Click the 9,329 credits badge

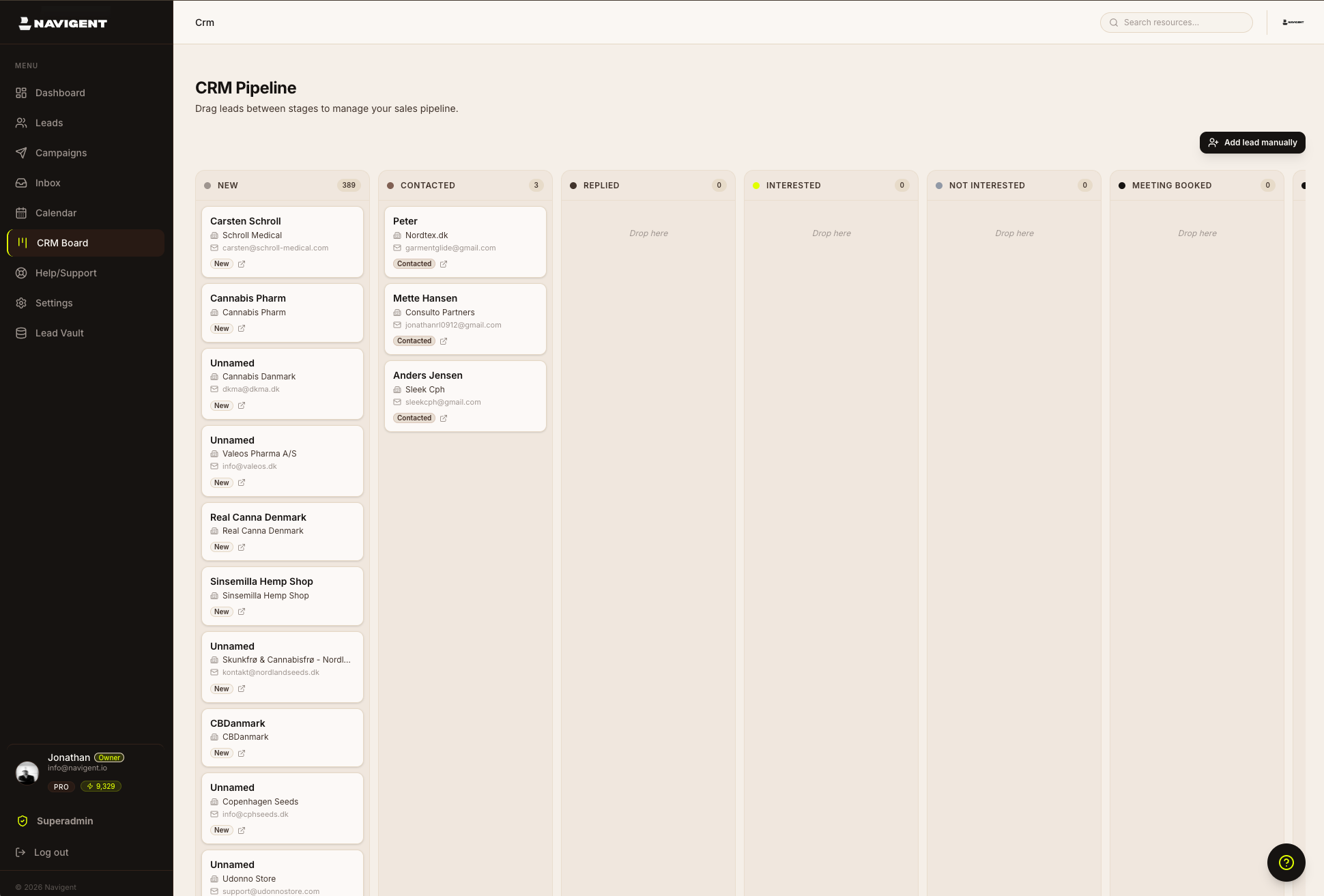pyautogui.click(x=101, y=786)
